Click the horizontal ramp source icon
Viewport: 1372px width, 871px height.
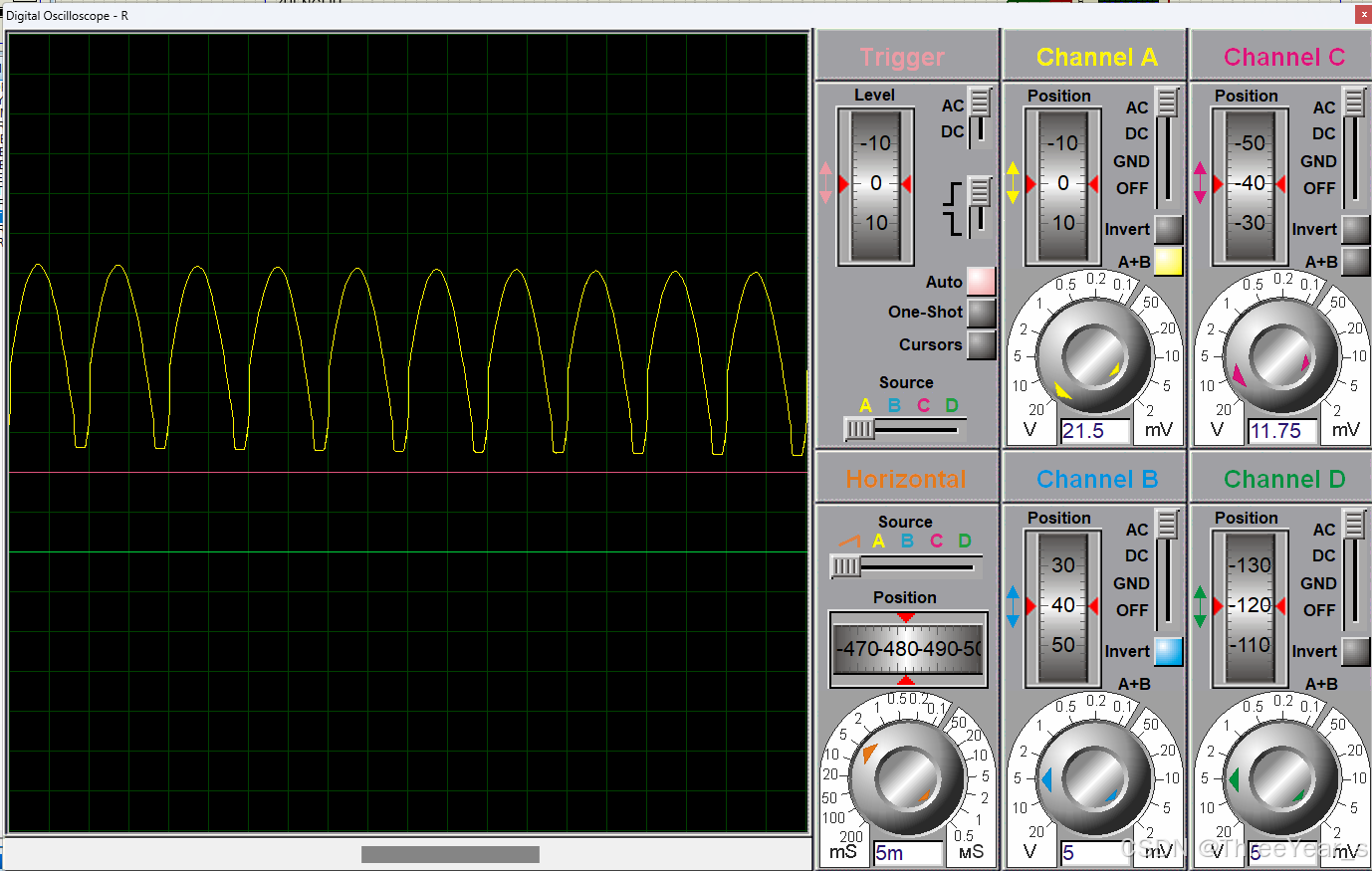pos(848,541)
